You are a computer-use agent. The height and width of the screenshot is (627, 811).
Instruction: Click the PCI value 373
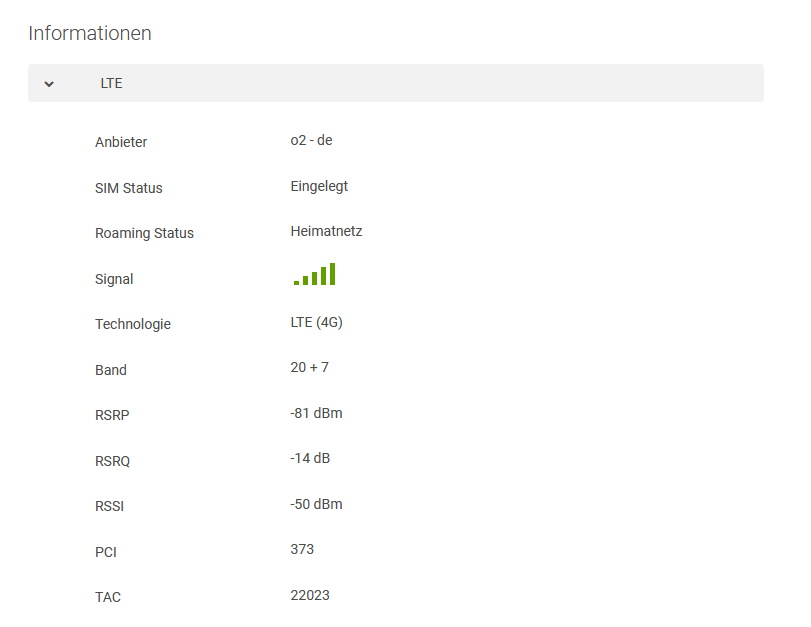(x=302, y=549)
